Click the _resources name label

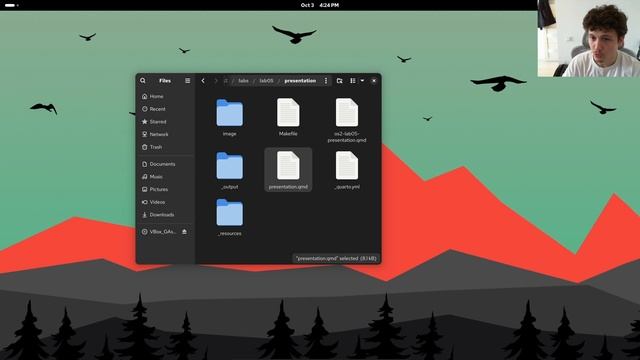click(x=229, y=233)
